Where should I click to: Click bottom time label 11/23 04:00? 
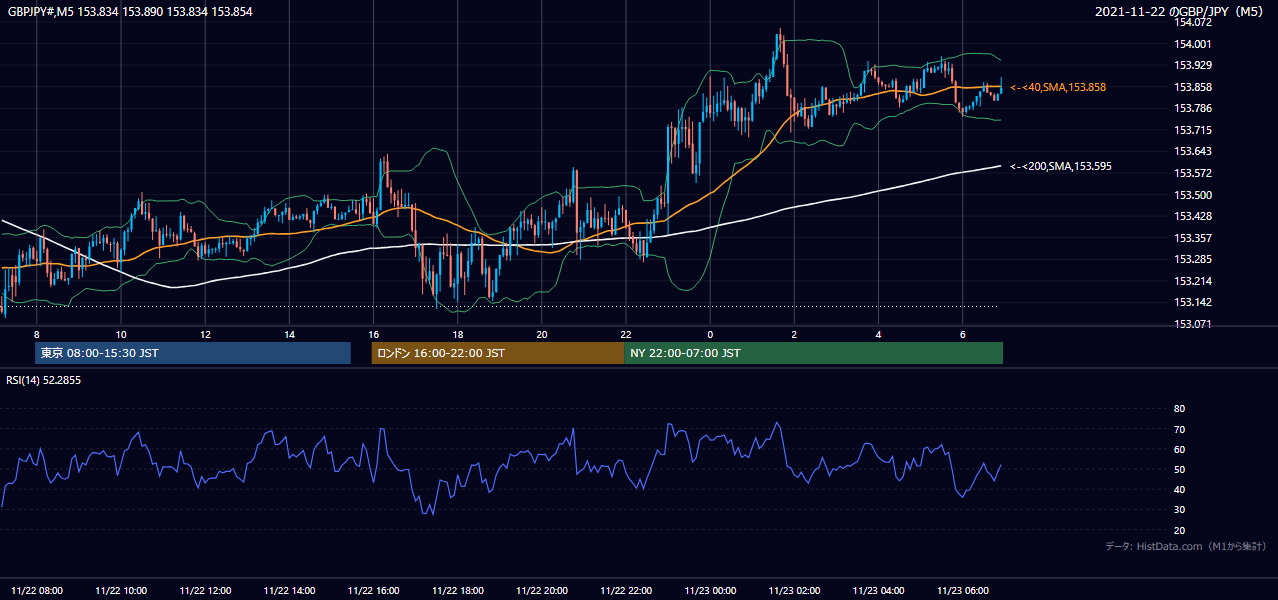click(x=878, y=591)
